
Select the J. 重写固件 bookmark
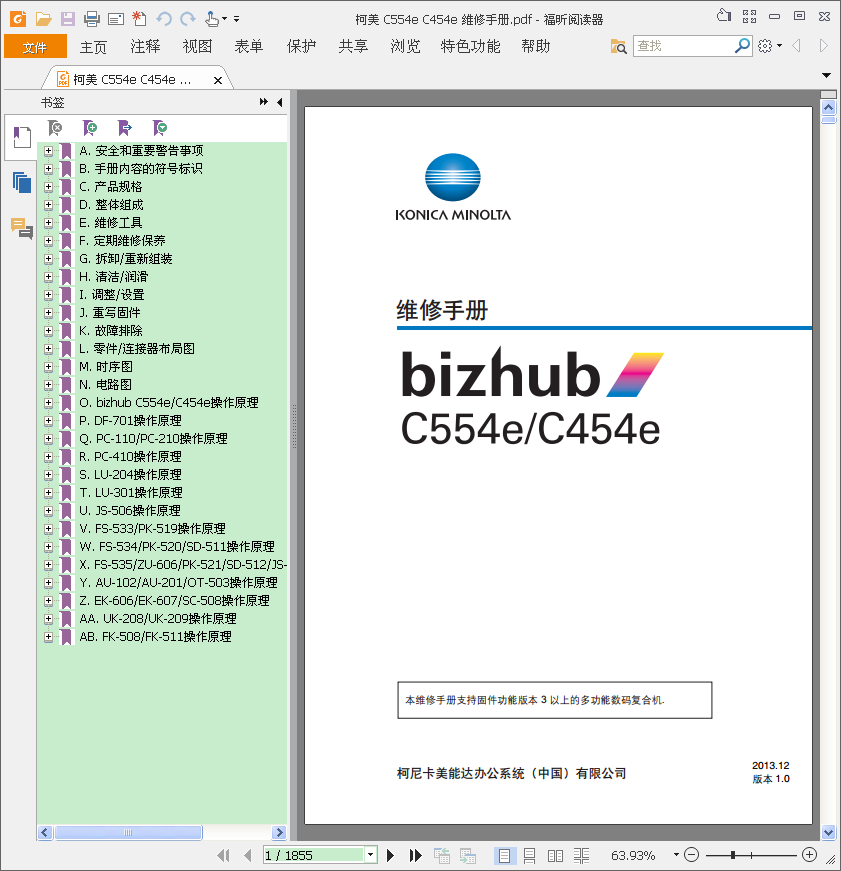point(109,313)
